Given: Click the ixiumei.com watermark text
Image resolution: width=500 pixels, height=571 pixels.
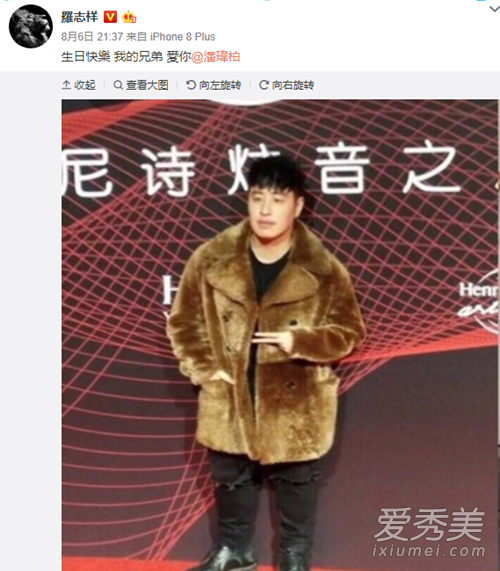Looking at the screenshot, I should coord(429,550).
